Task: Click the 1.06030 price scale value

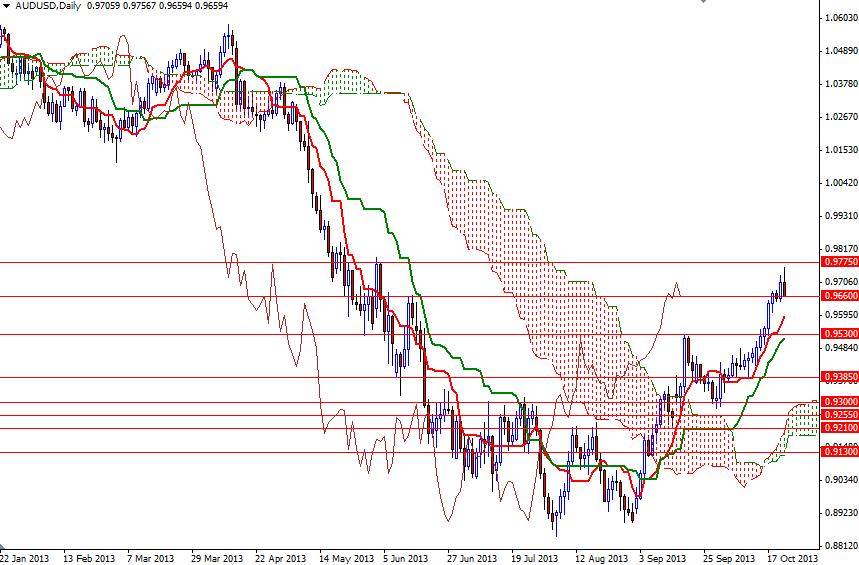Action: (841, 18)
